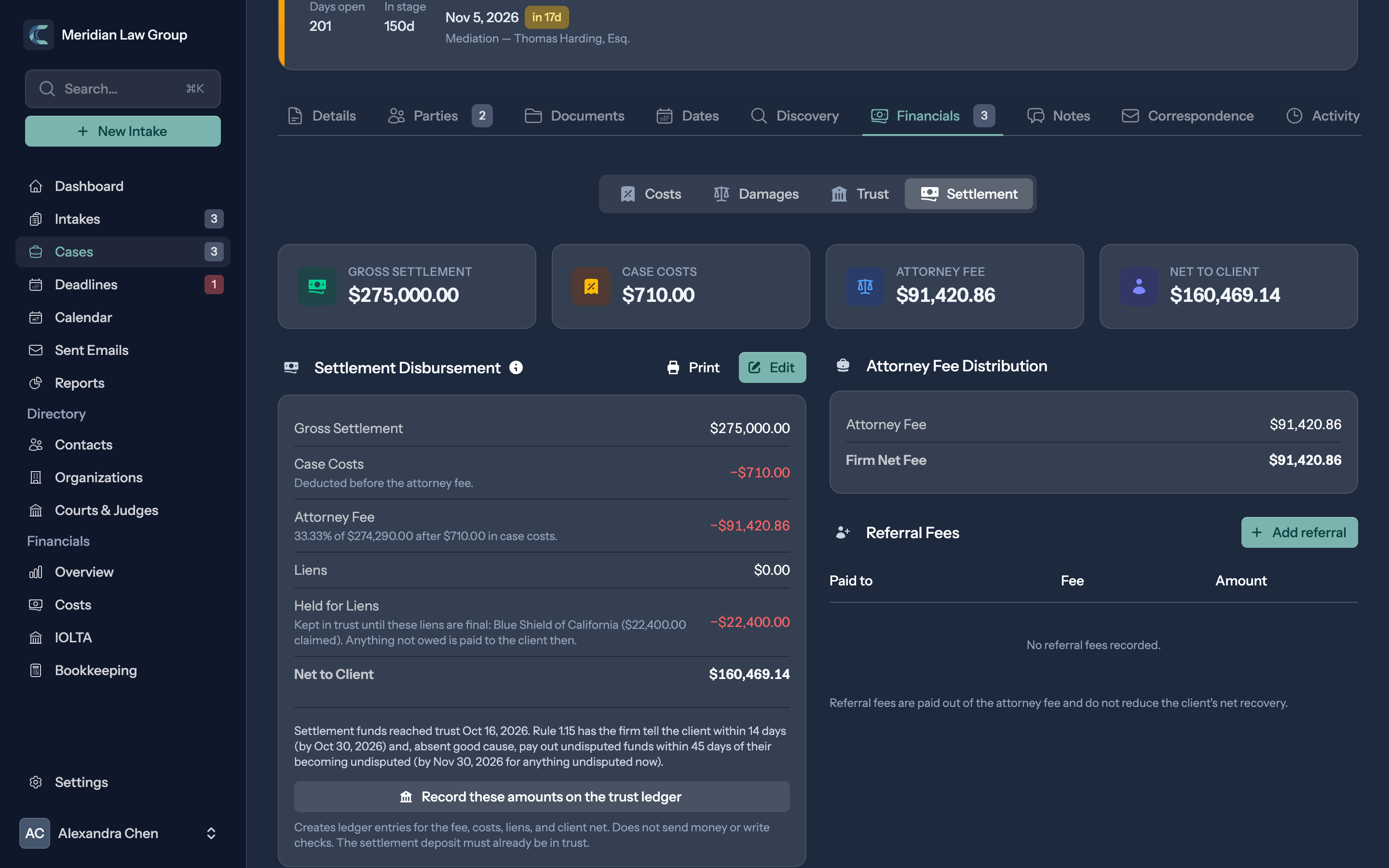Switch to the Parties tab
This screenshot has height=868, width=1389.
440,116
